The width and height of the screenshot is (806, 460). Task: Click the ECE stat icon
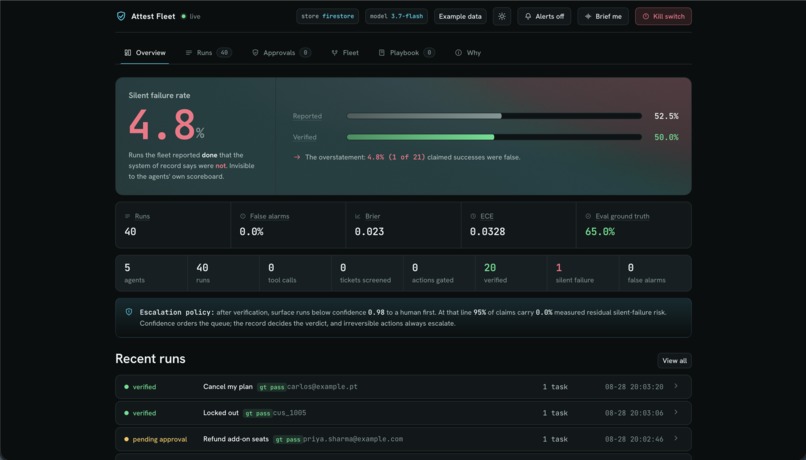pyautogui.click(x=473, y=216)
